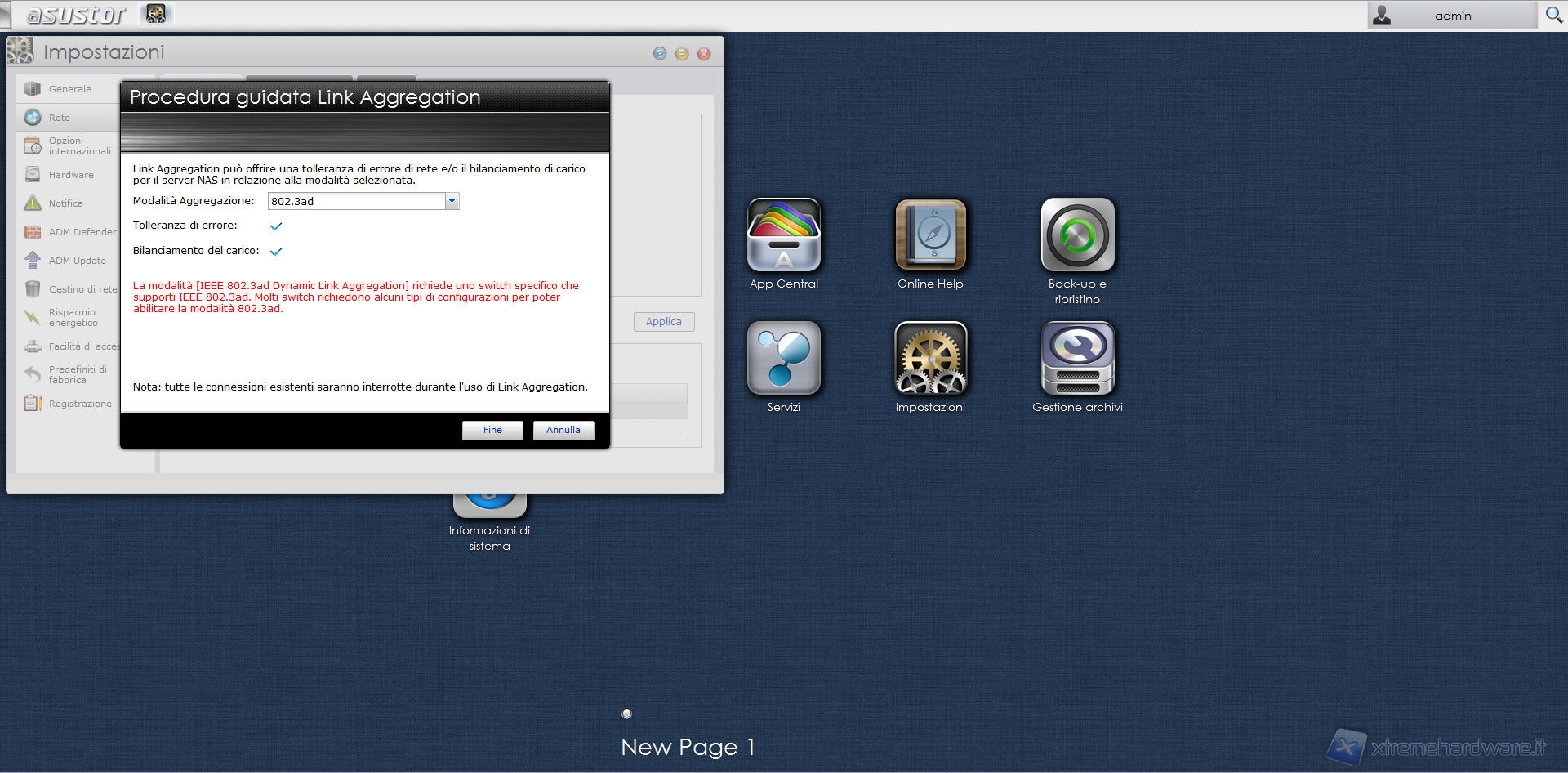Cancel the wizard with Annulla button
This screenshot has height=773, width=1568.
(x=563, y=430)
